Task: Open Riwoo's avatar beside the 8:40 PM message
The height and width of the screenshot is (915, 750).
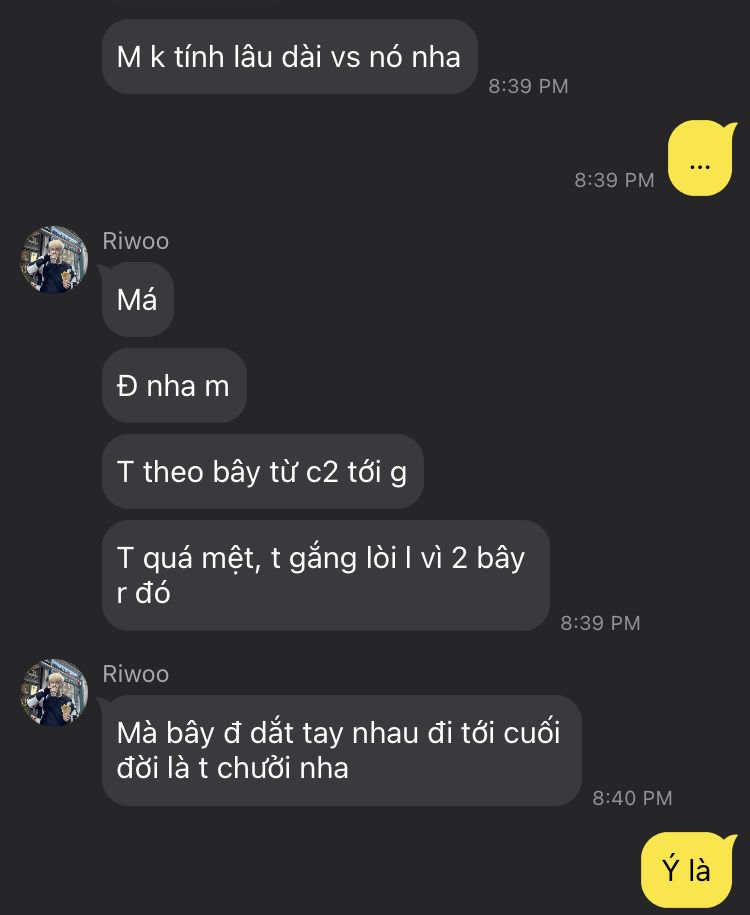Action: [54, 693]
